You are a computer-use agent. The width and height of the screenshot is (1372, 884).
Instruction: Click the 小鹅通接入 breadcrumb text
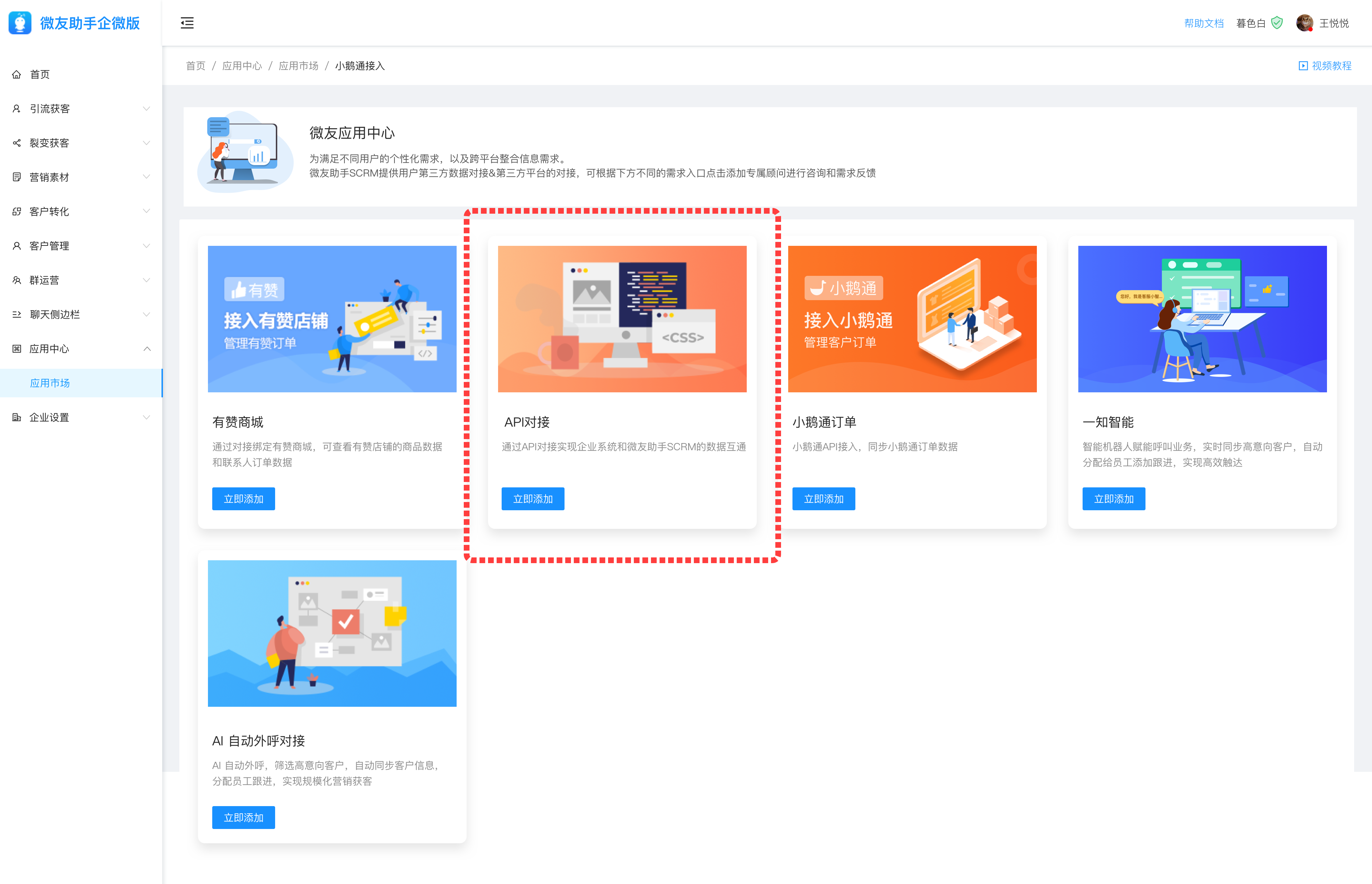click(x=360, y=66)
